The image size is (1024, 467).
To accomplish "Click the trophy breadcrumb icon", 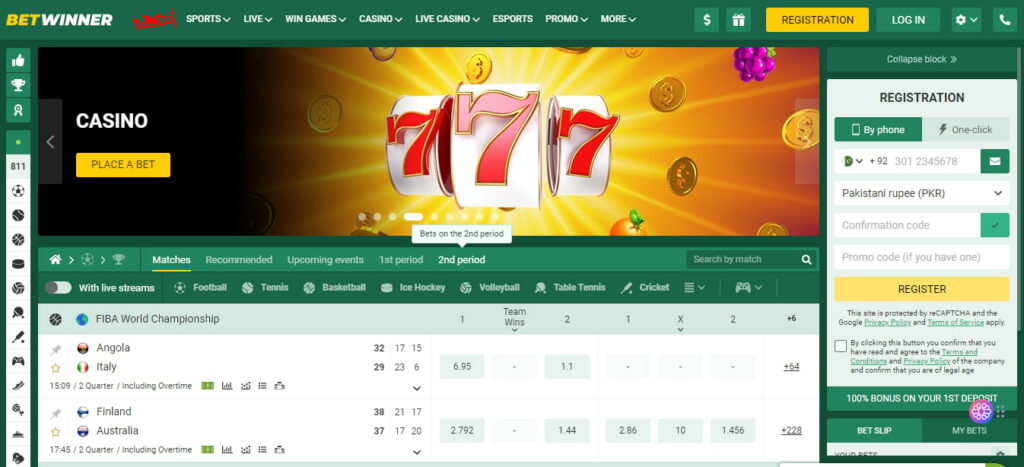I will pyautogui.click(x=118, y=259).
